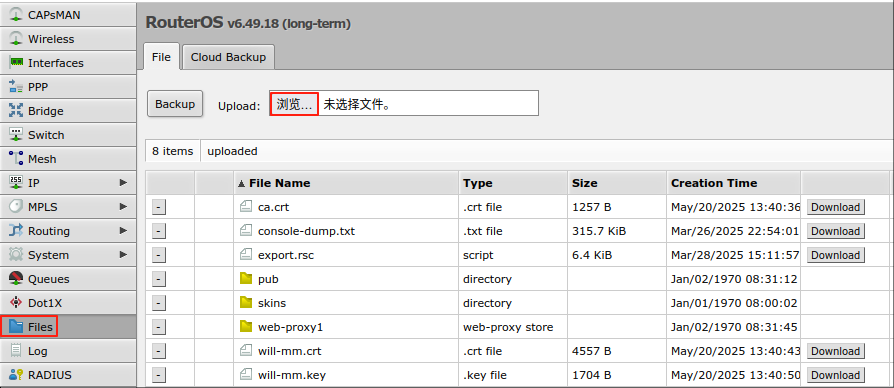The width and height of the screenshot is (894, 388).
Task: Expand the Routing submenu arrow
Action: [123, 231]
